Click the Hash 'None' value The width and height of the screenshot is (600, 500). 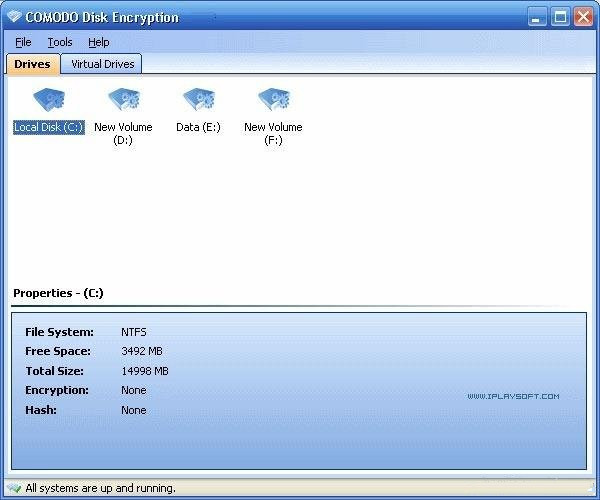[134, 410]
